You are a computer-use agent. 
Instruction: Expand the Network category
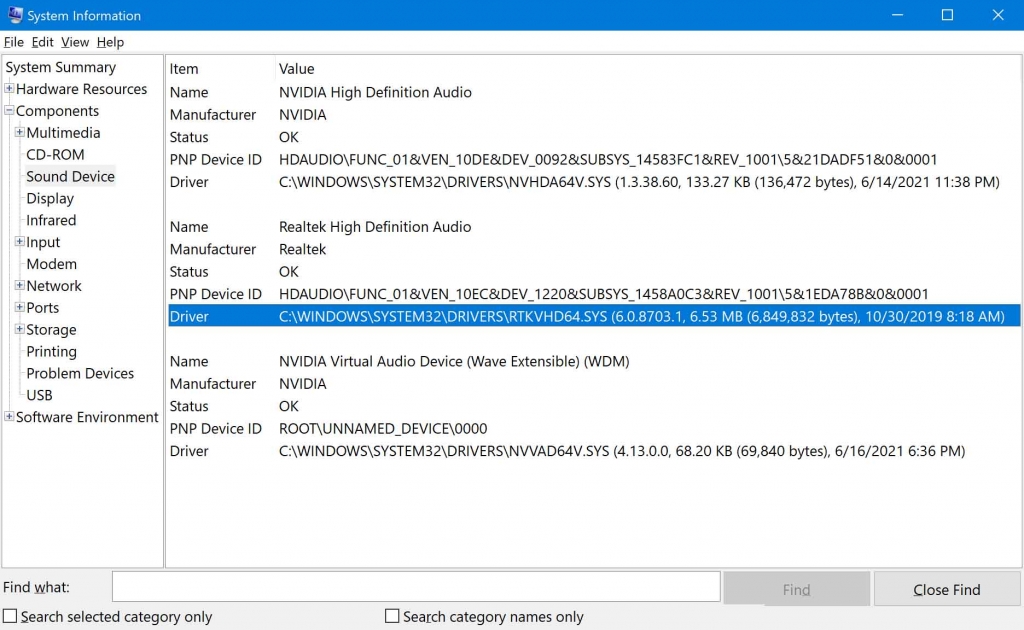(18, 285)
